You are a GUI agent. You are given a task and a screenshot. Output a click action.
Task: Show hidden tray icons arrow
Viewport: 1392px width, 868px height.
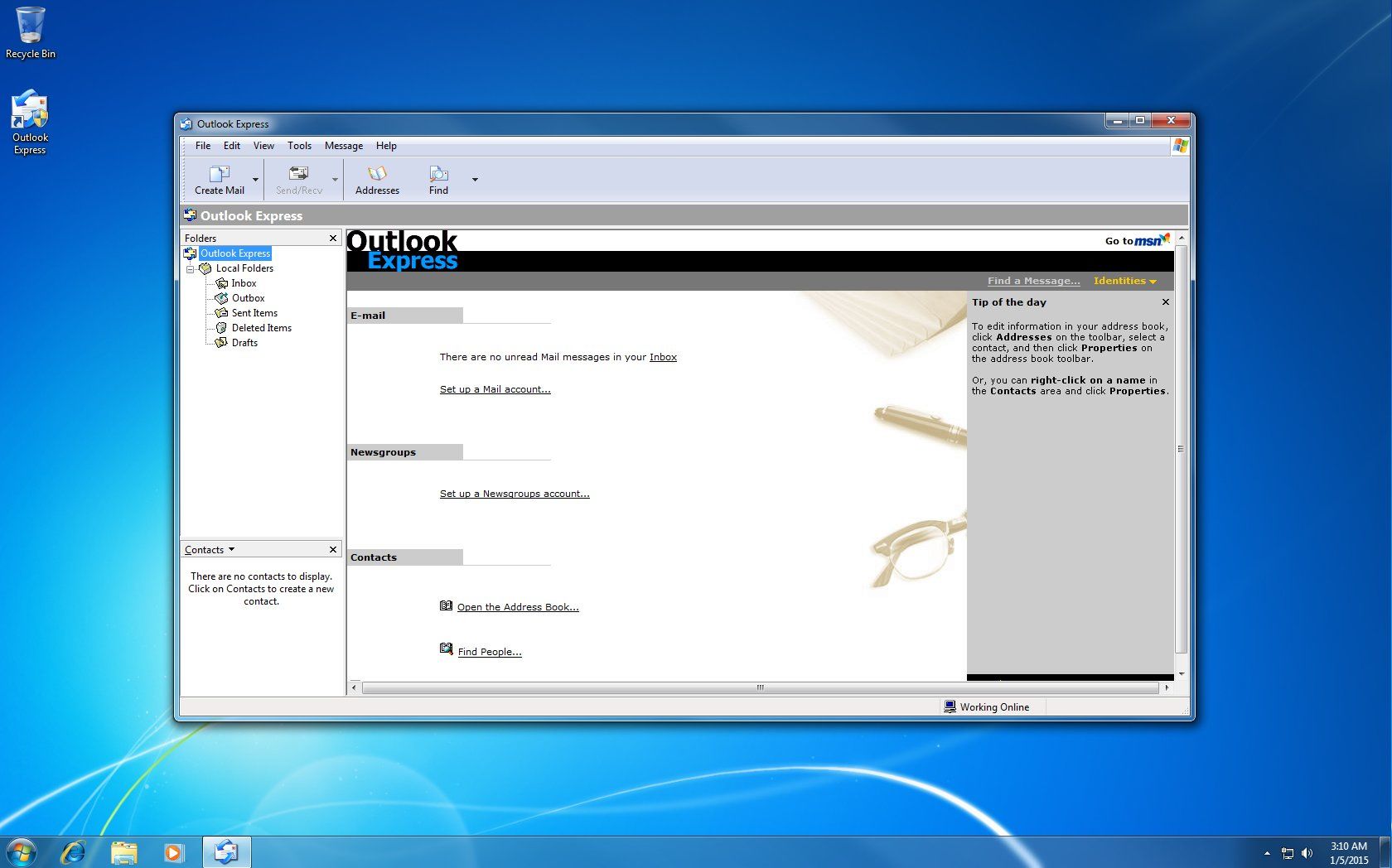(x=1267, y=853)
